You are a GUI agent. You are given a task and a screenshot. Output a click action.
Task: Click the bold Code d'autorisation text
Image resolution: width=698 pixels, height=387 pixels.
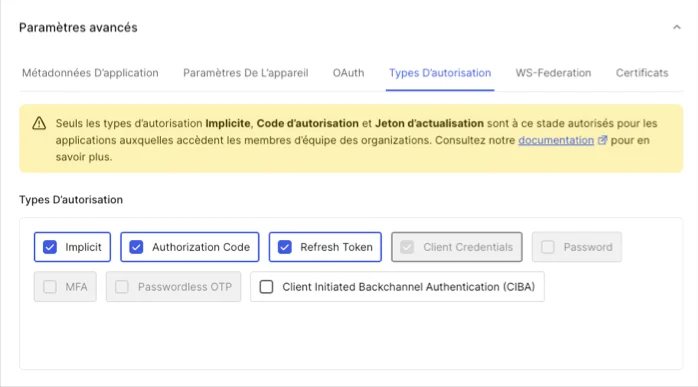308,123
